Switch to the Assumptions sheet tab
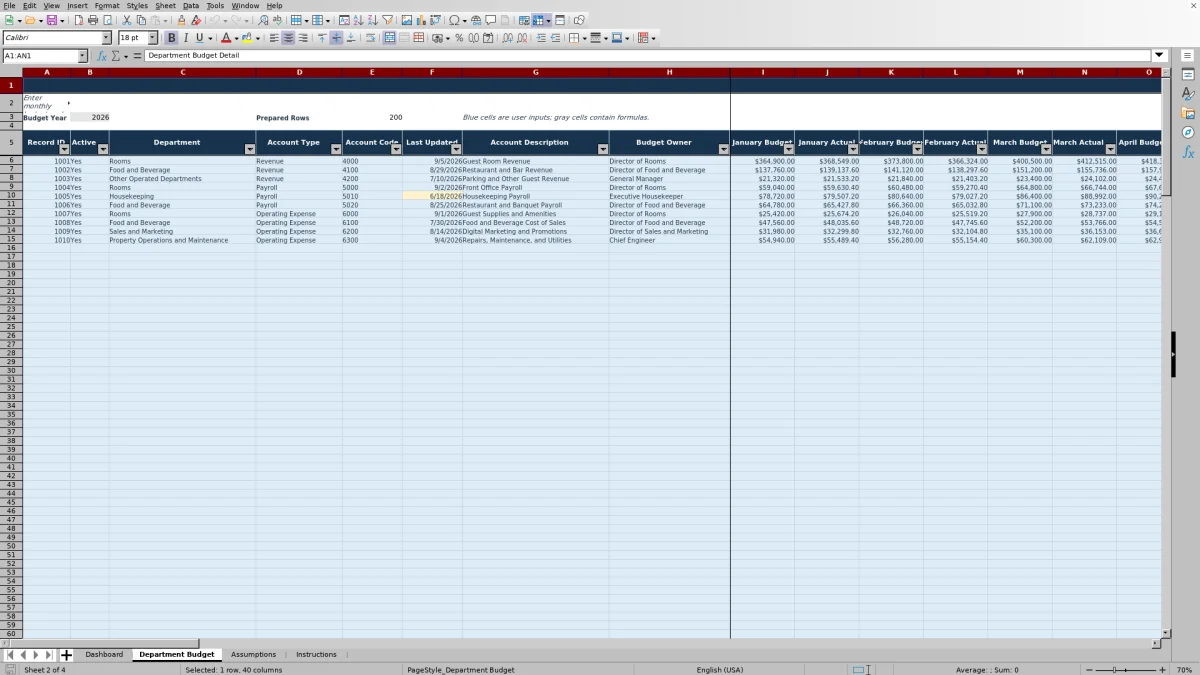This screenshot has width=1200, height=675. (x=253, y=654)
